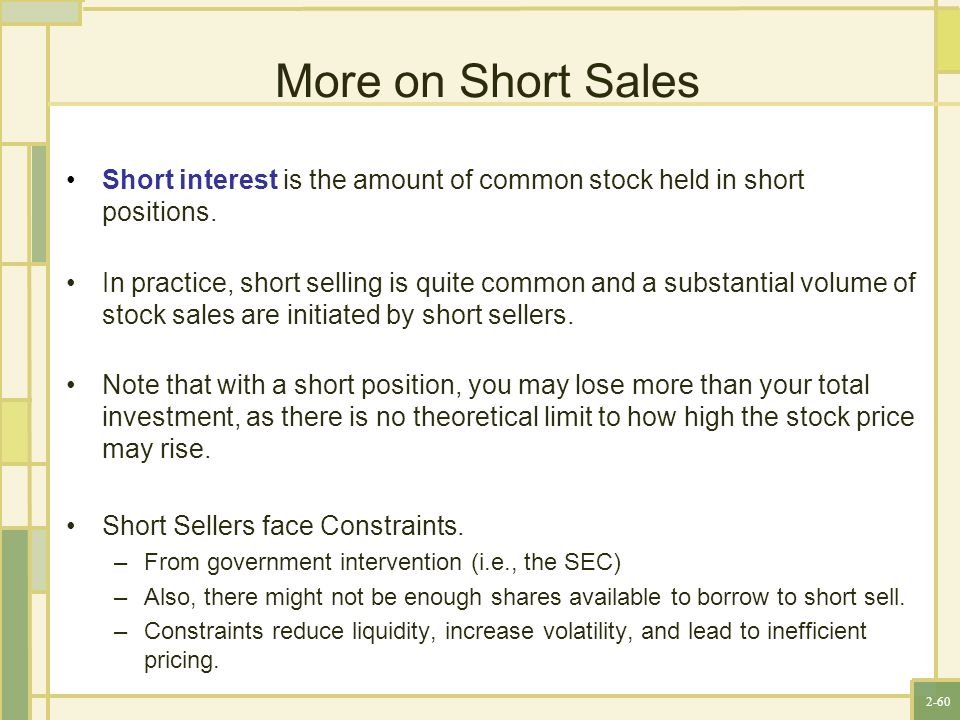Click the word "positions." in first bullet
960x720 pixels.
[x=159, y=212]
